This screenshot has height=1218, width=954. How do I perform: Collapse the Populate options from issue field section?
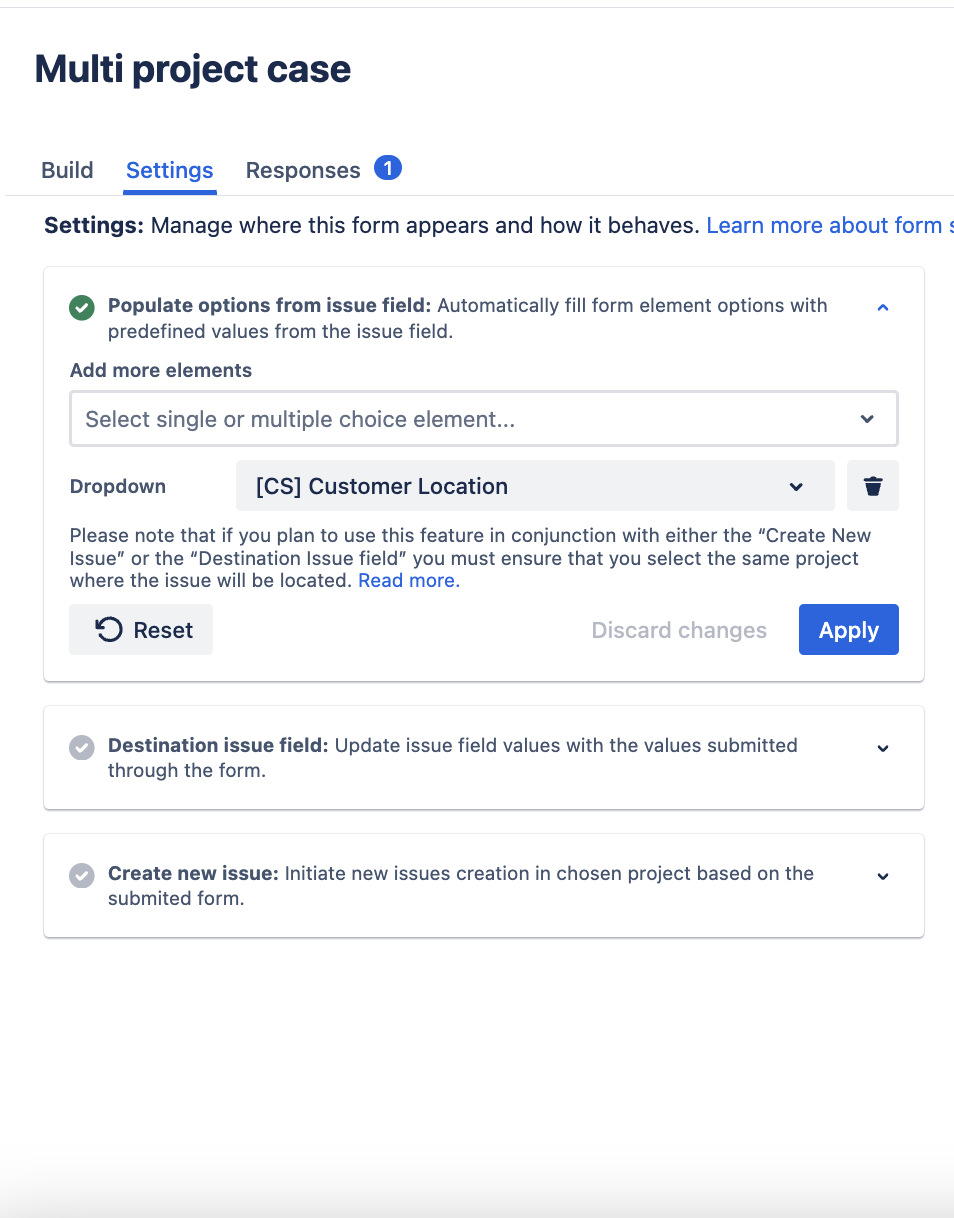(883, 308)
